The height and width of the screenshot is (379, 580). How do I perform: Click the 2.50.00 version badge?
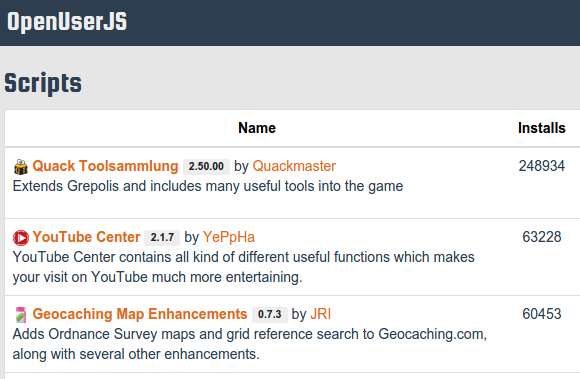pos(206,166)
